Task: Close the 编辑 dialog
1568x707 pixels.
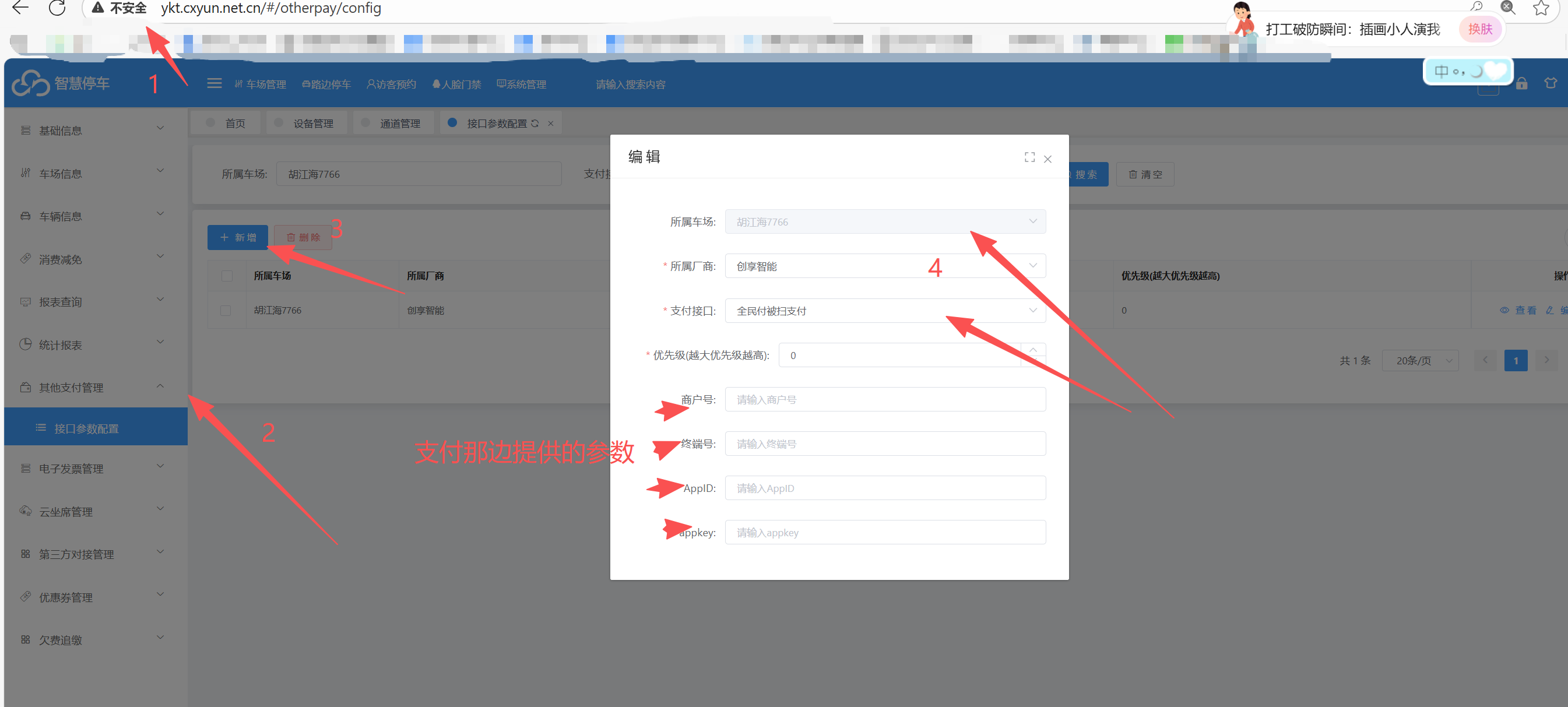Action: [x=1047, y=159]
